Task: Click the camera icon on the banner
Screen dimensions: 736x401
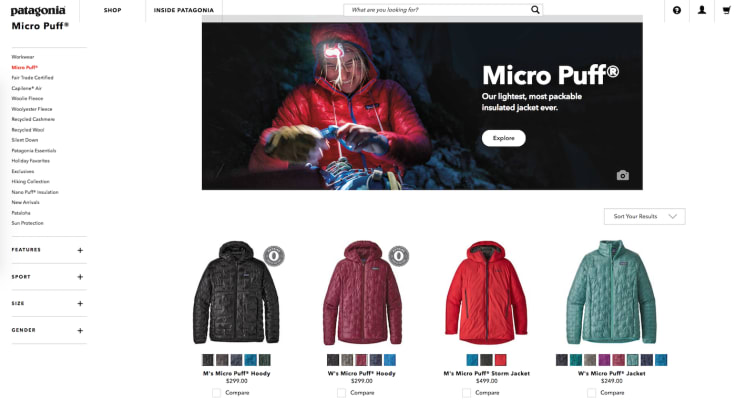Action: tap(622, 175)
